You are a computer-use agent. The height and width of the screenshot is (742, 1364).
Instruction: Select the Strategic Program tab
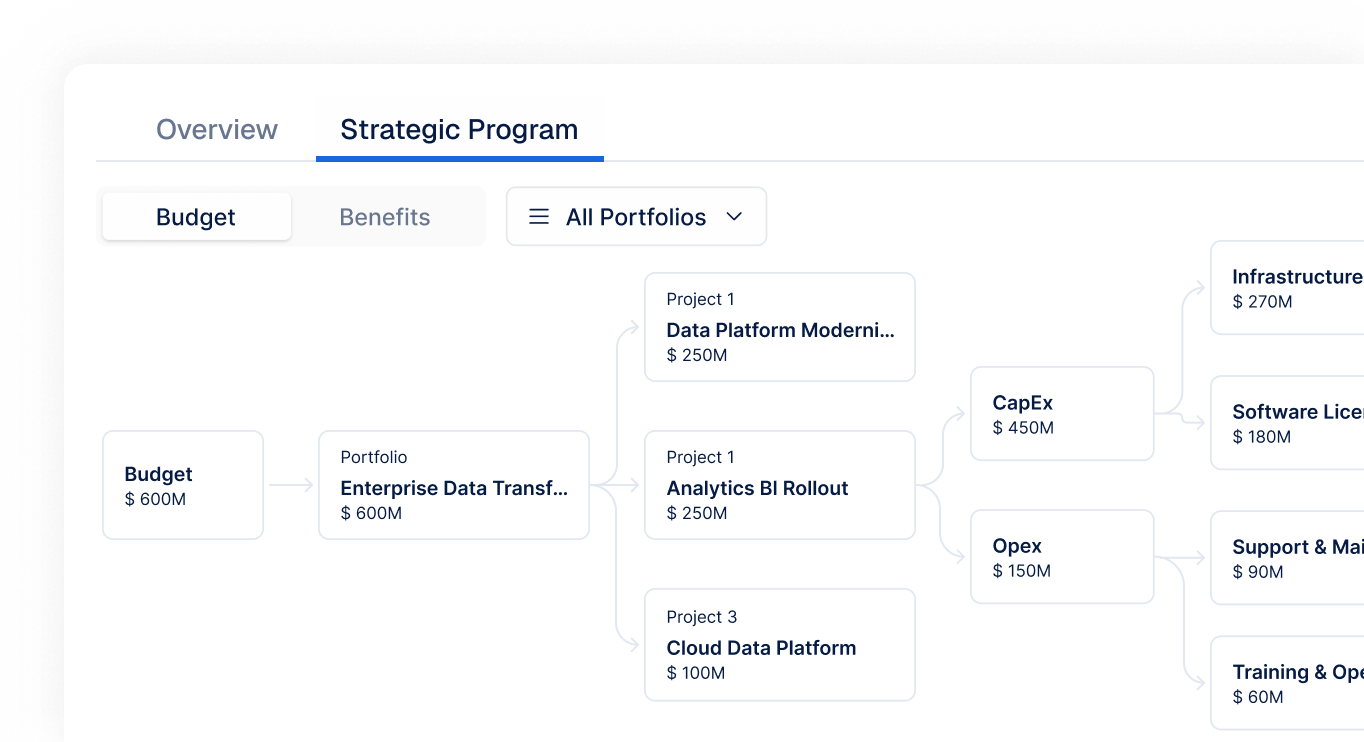click(459, 129)
